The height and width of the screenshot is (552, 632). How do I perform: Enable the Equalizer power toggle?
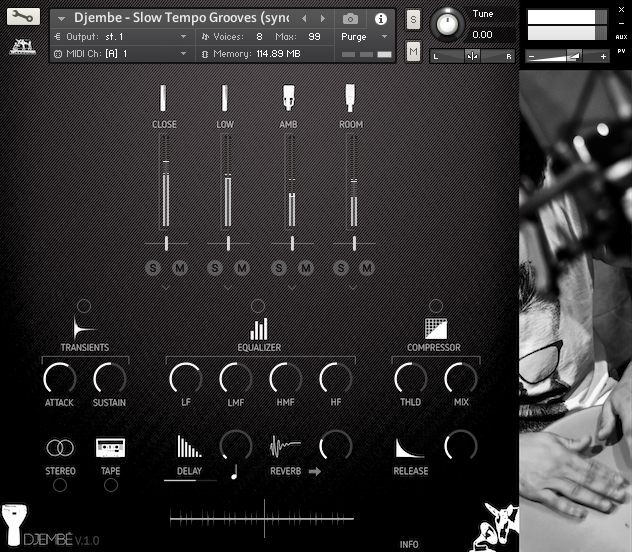[x=258, y=306]
